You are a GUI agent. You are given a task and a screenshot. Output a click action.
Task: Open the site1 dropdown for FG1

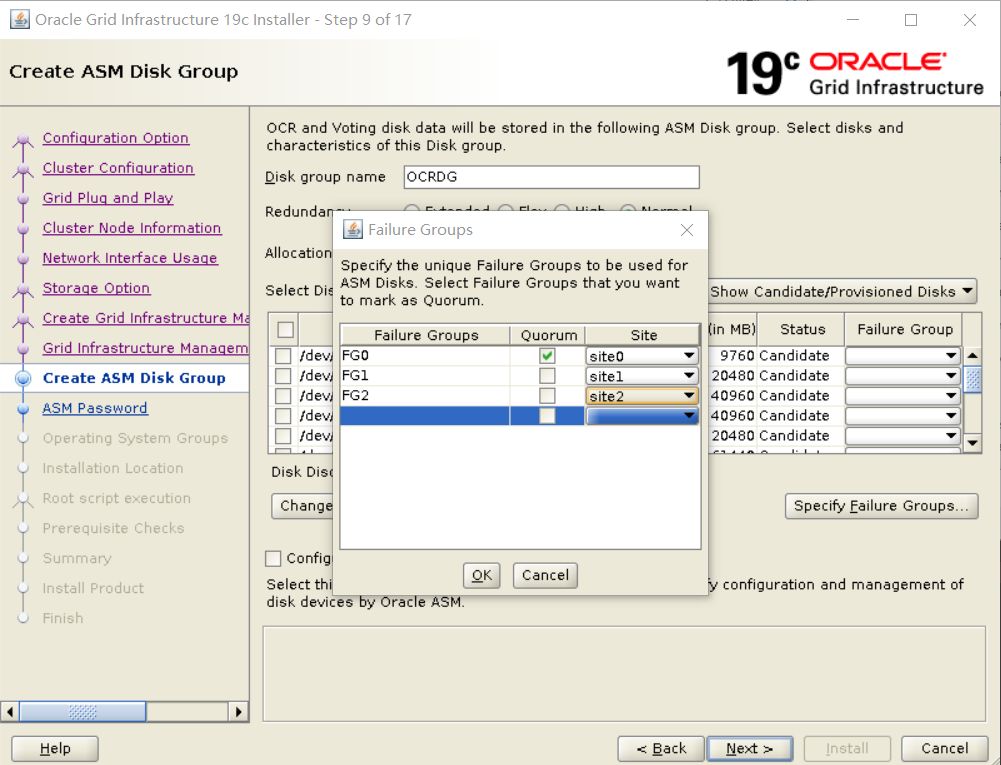click(642, 376)
